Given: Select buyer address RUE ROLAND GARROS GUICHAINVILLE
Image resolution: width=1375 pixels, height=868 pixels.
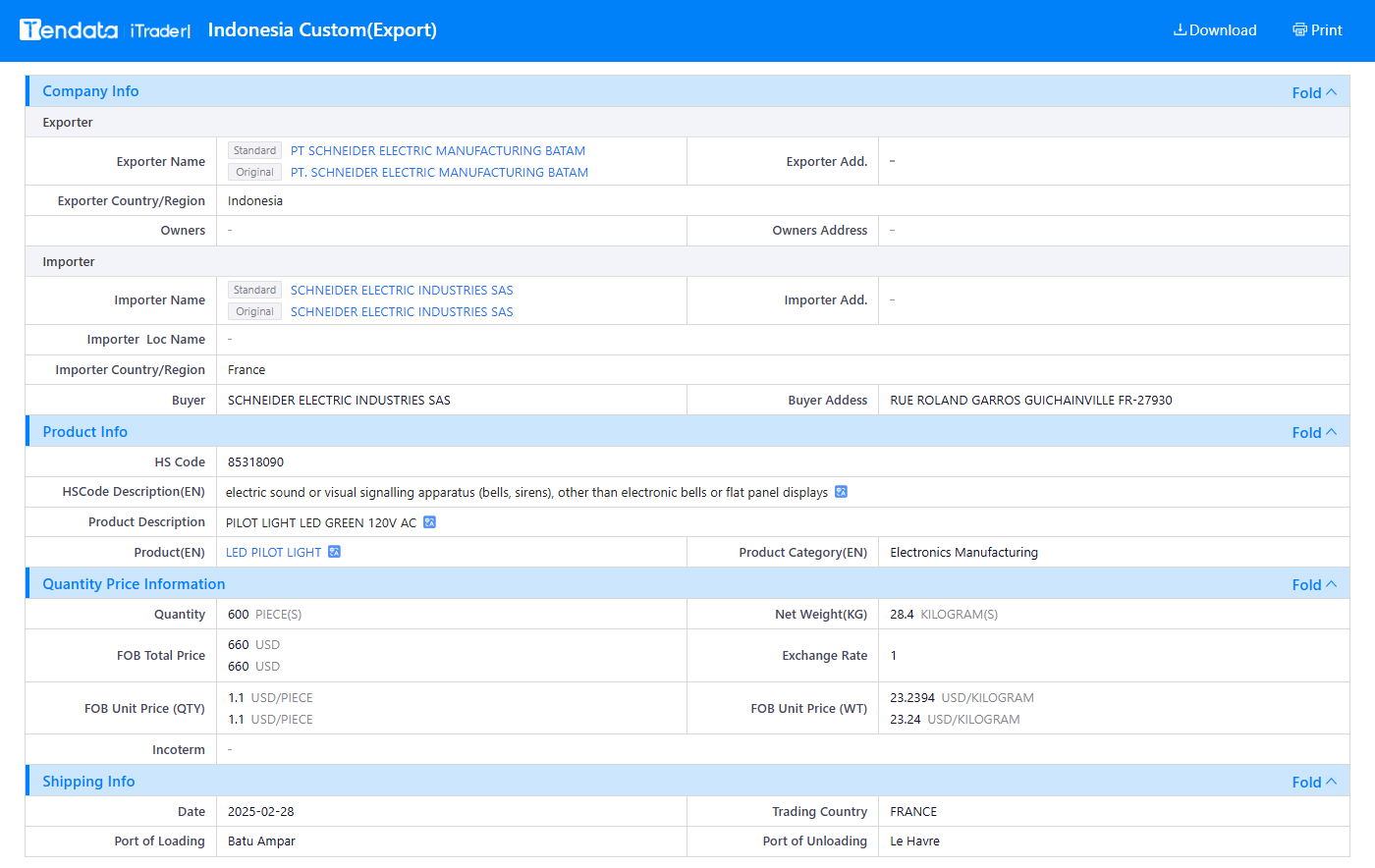Looking at the screenshot, I should click(x=1031, y=400).
